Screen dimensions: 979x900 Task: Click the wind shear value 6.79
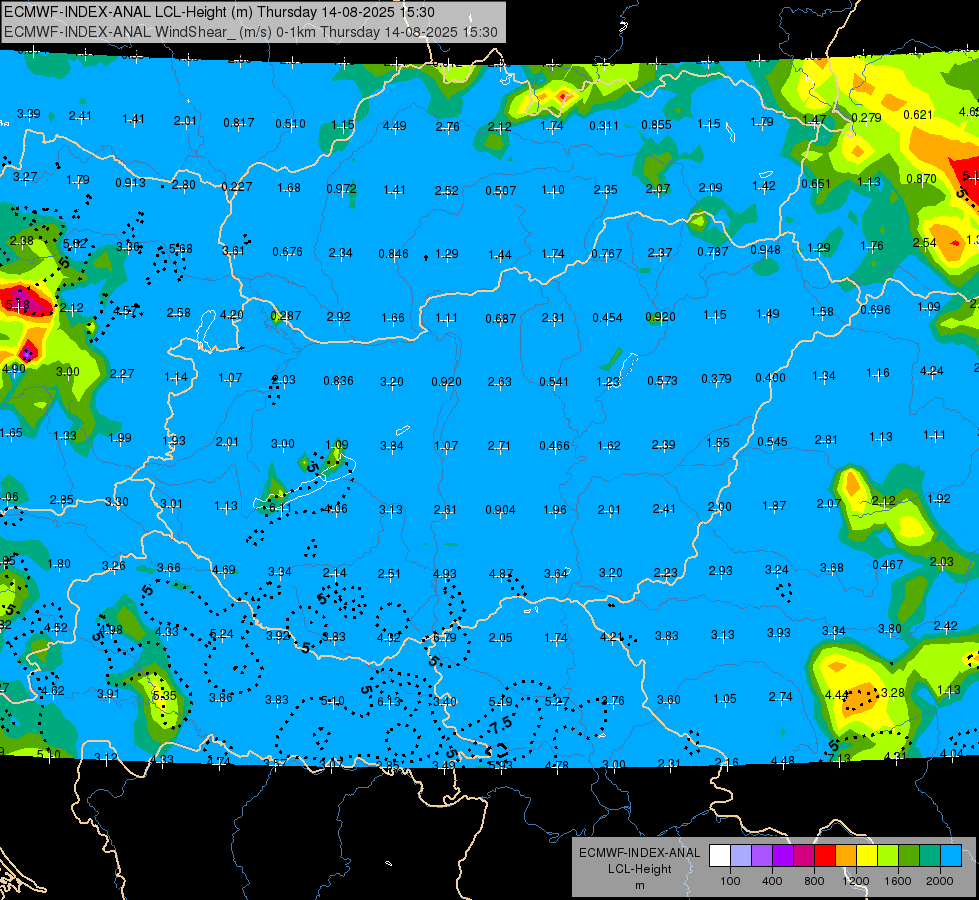(445, 638)
